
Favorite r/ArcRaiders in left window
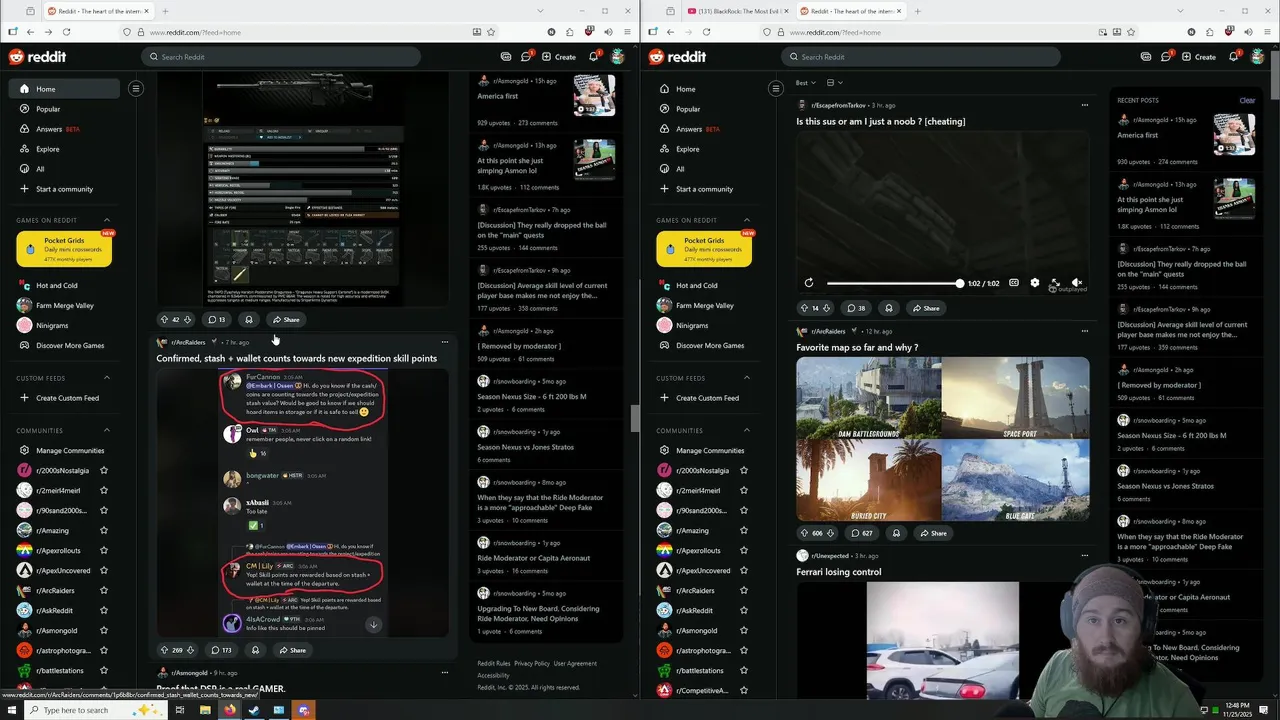(104, 591)
